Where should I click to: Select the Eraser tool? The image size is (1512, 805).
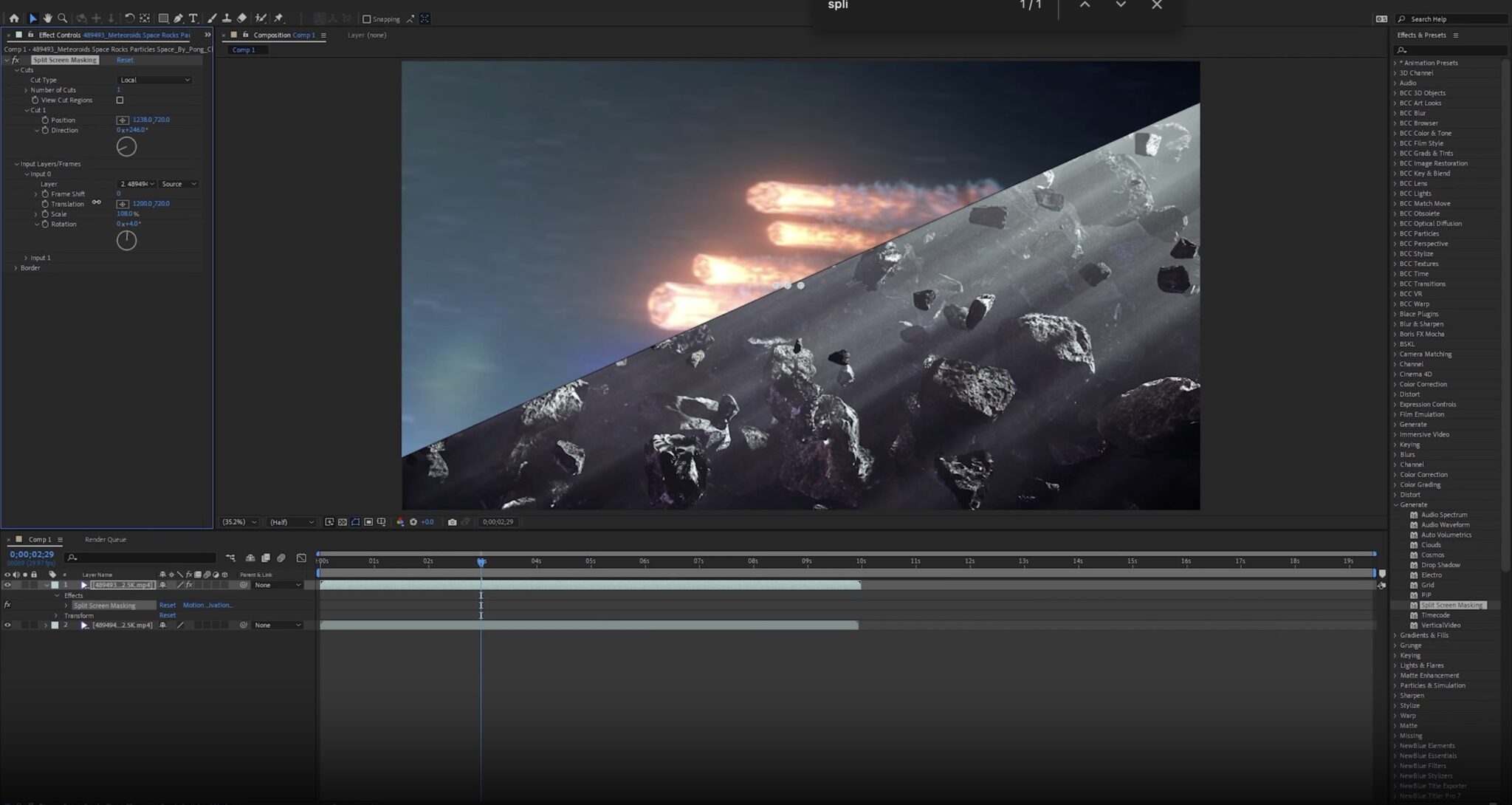[241, 18]
